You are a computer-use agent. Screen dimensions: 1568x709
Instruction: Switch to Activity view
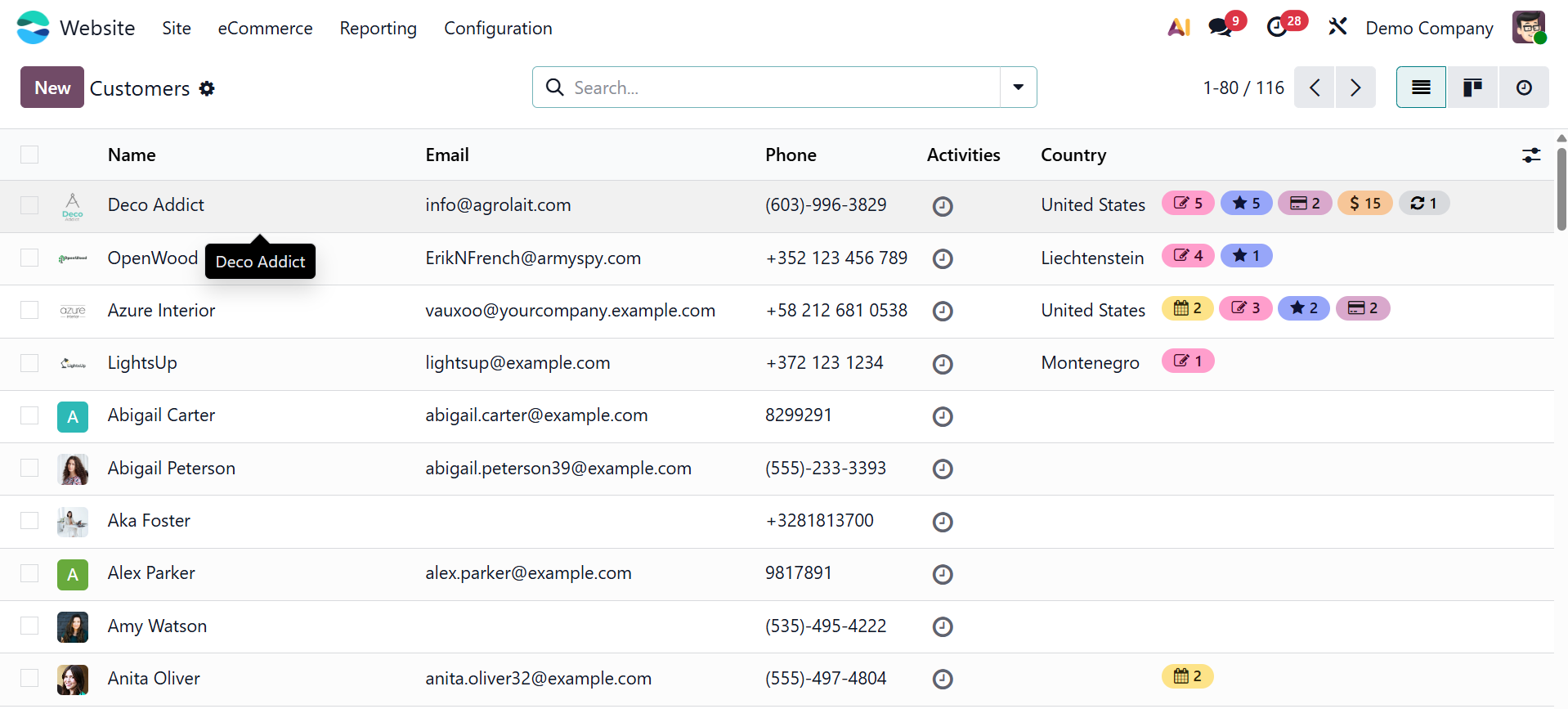pyautogui.click(x=1524, y=88)
